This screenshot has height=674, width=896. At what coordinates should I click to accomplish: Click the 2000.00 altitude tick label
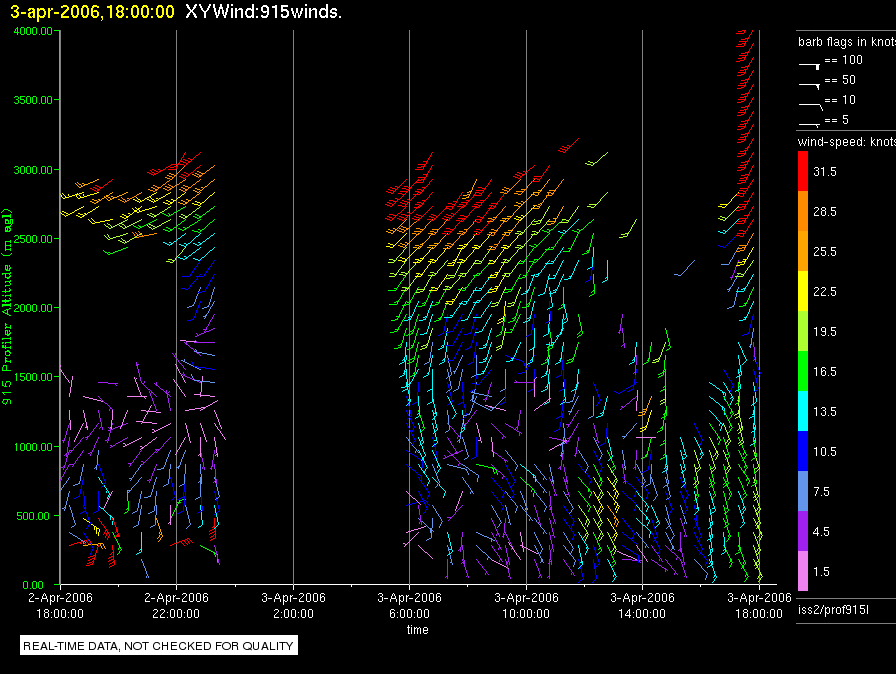point(33,308)
